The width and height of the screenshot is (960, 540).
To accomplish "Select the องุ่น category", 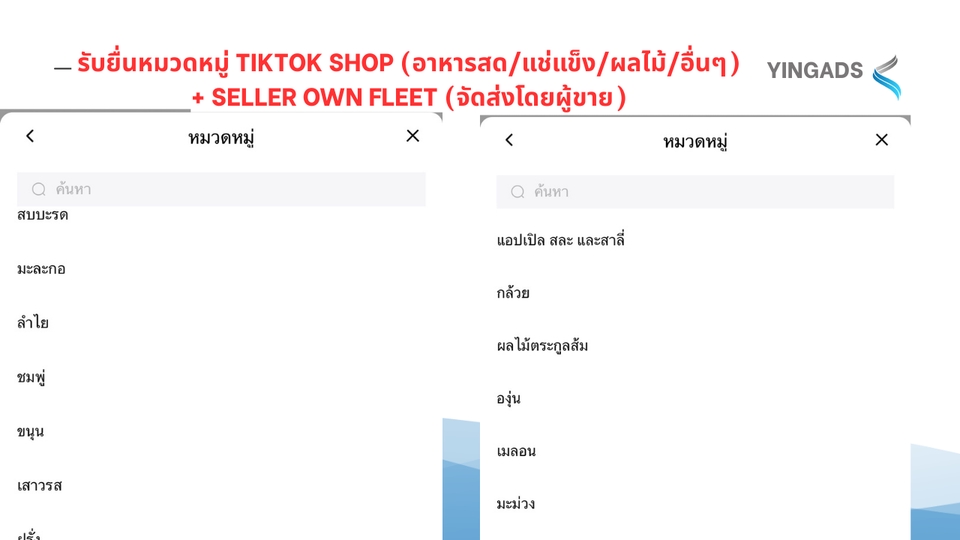I will coord(508,398).
